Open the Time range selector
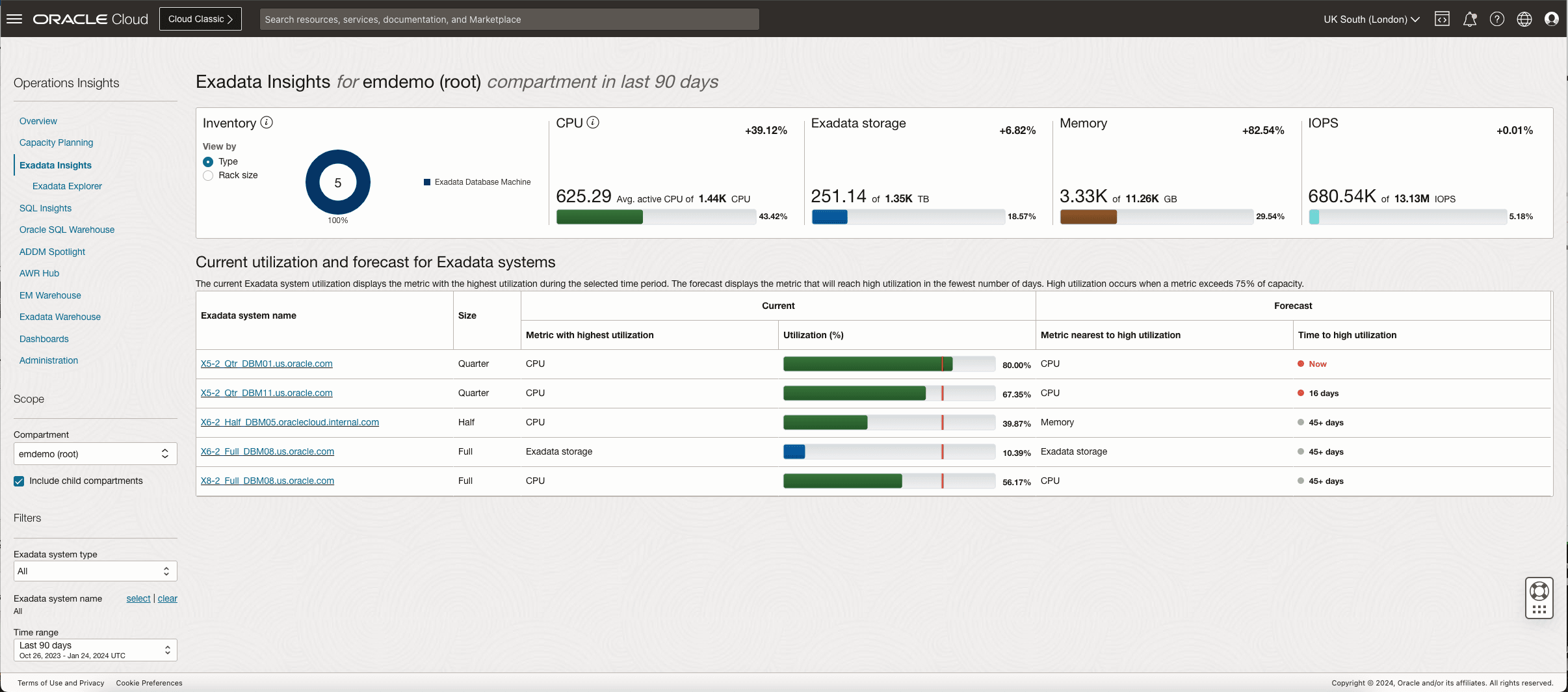 click(x=94, y=650)
